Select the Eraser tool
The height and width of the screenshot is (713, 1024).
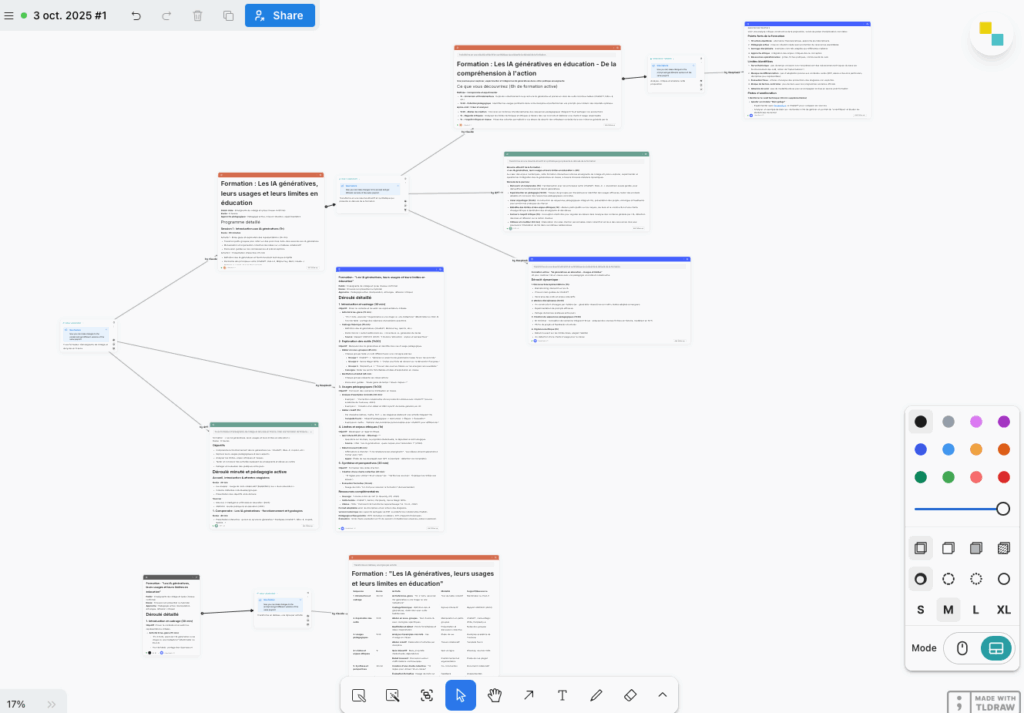630,695
